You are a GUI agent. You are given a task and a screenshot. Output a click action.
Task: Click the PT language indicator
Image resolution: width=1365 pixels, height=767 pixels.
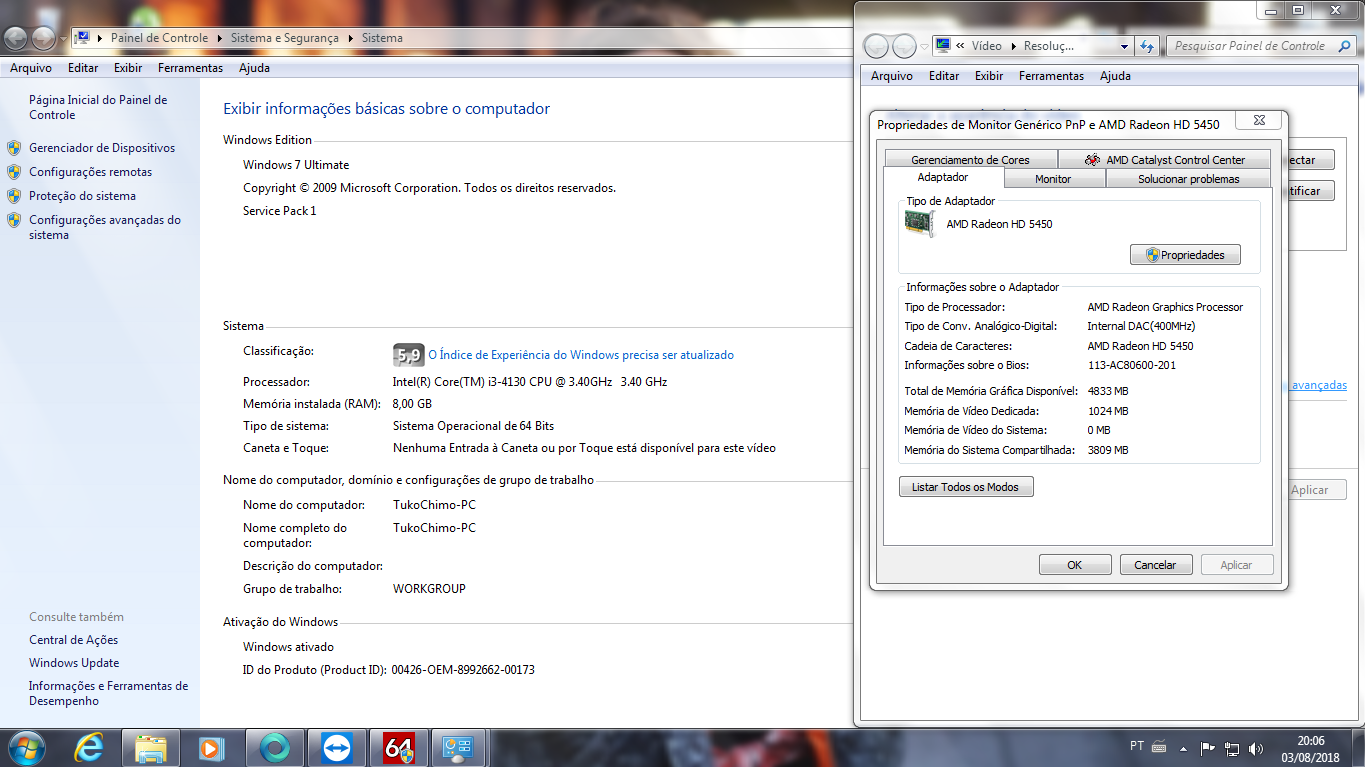(1137, 747)
